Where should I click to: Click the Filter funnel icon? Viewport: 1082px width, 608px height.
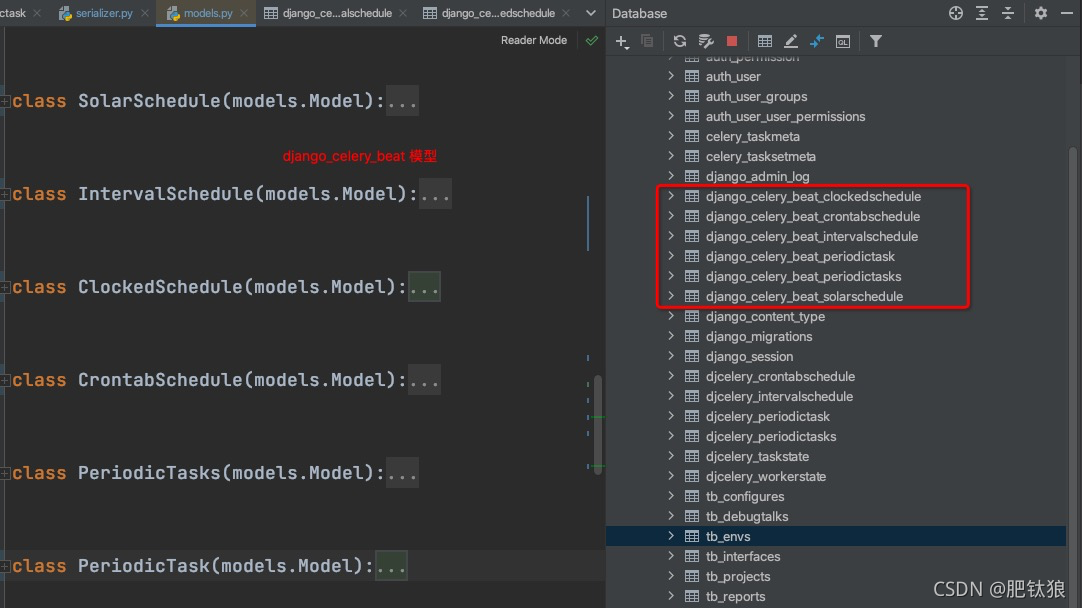pos(876,41)
